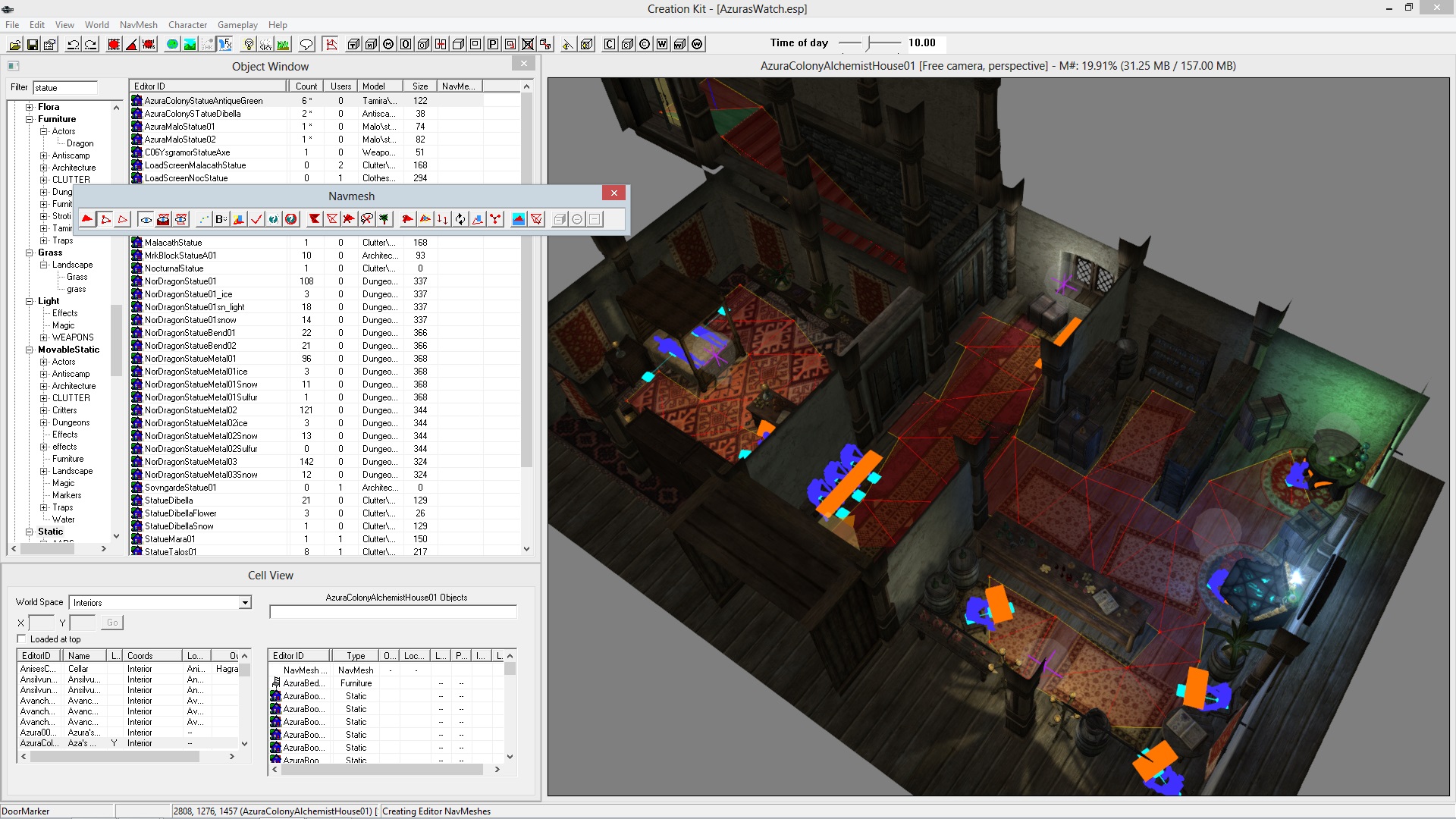This screenshot has height=819, width=1456.
Task: Open the NavMesh menu
Action: [x=139, y=25]
